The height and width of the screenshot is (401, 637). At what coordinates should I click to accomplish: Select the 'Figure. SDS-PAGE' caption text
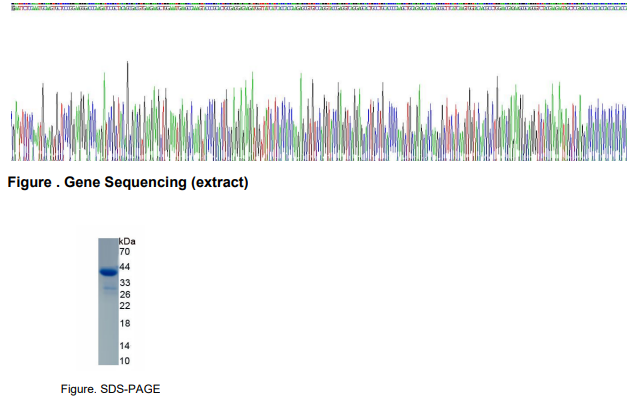(x=110, y=388)
